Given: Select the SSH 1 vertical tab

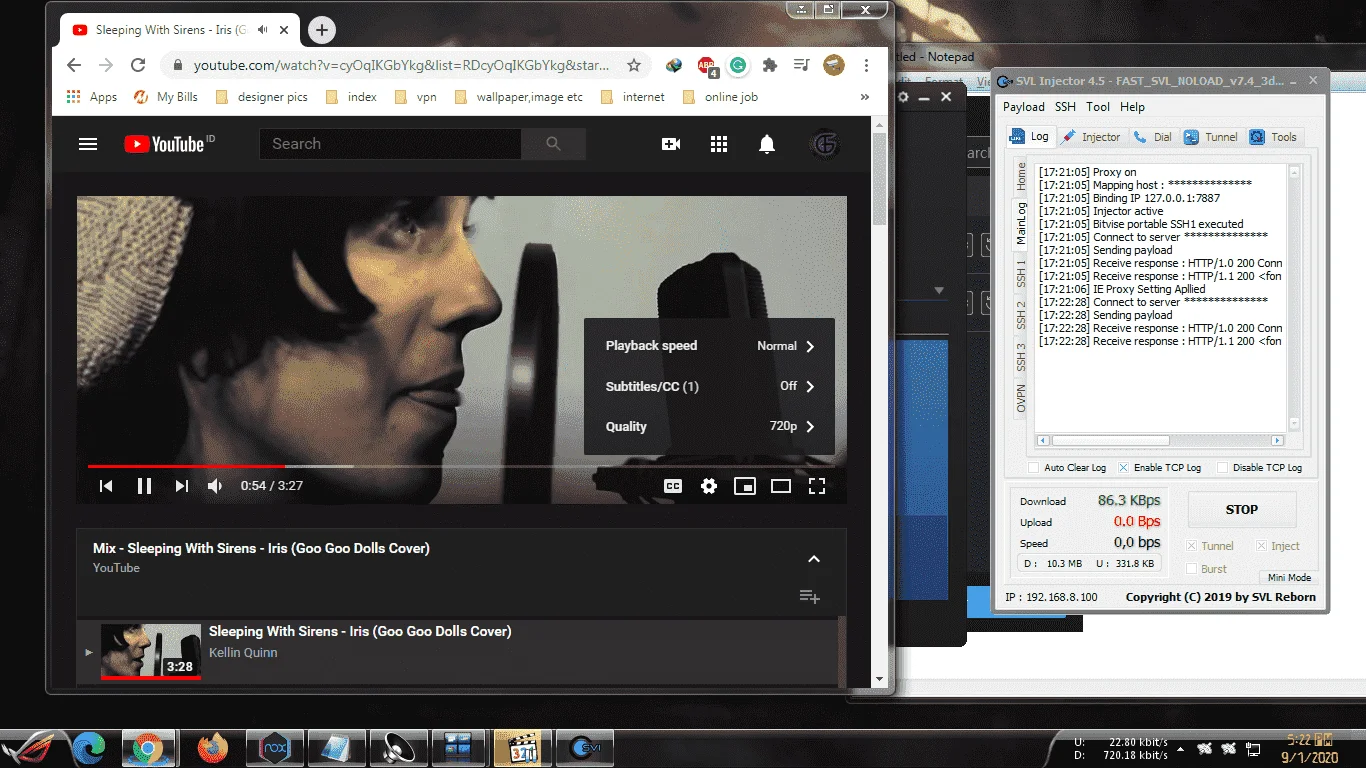Looking at the screenshot, I should [1021, 273].
